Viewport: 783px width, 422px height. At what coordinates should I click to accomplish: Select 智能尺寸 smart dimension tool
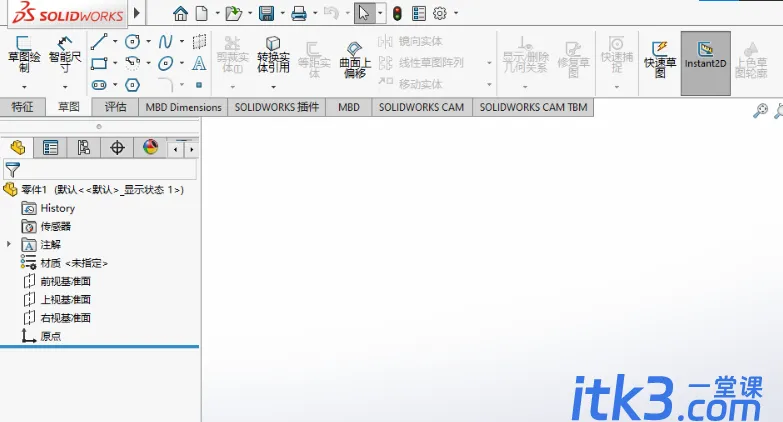tap(65, 55)
